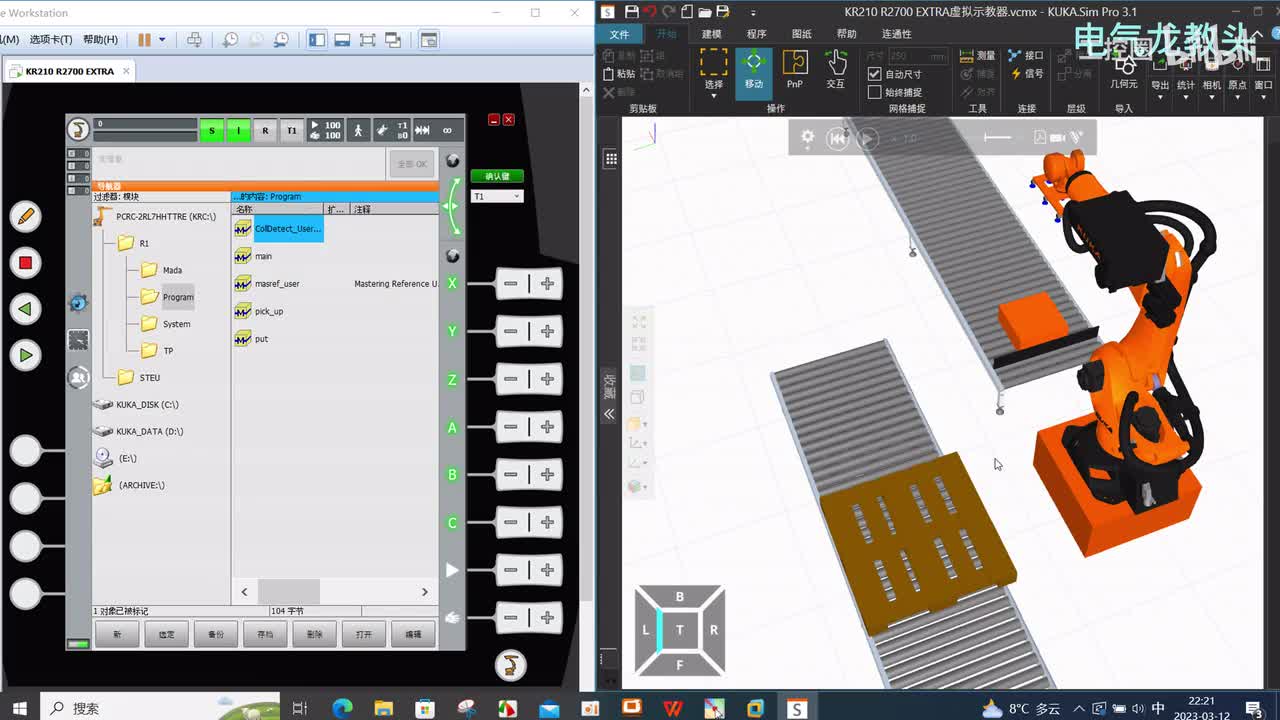1280x720 pixels.
Task: Click the plus jog key for Y axis
Action: (x=547, y=331)
